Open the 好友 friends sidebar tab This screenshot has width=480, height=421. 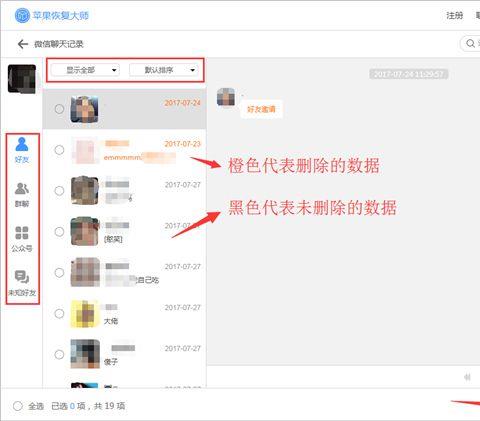coord(22,150)
